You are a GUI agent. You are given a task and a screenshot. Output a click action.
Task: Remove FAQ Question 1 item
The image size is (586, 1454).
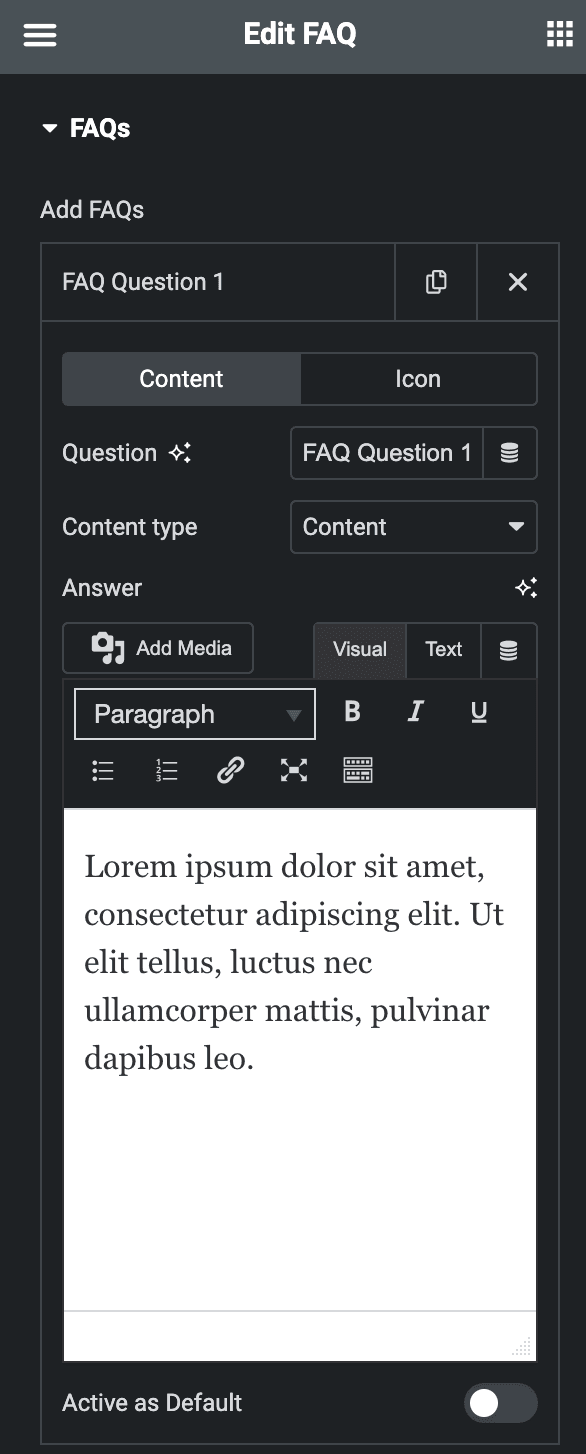click(517, 282)
